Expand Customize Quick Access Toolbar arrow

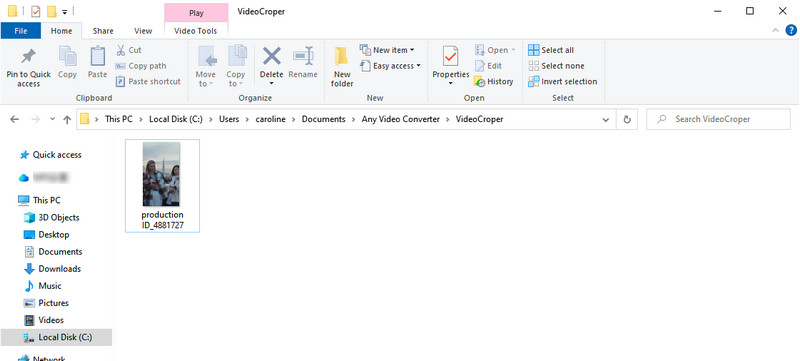coord(64,12)
